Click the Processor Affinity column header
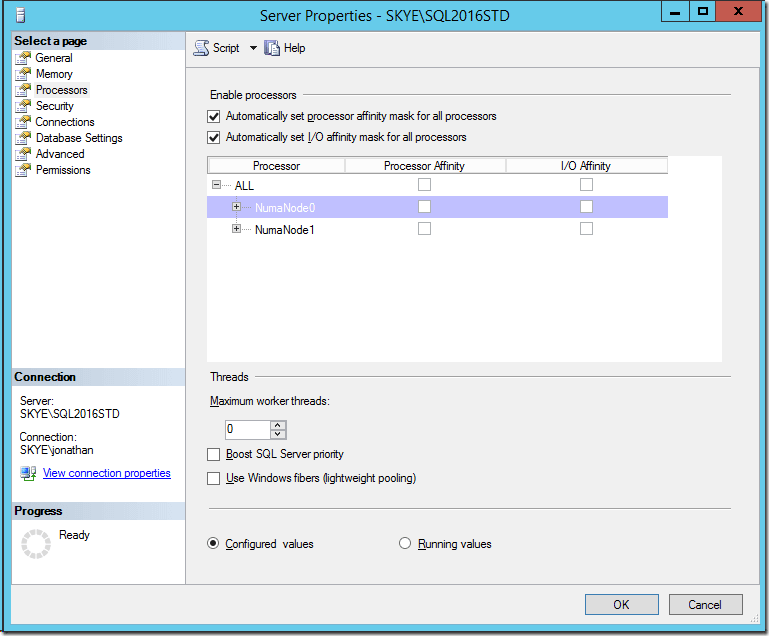The width and height of the screenshot is (769, 636). click(x=425, y=166)
